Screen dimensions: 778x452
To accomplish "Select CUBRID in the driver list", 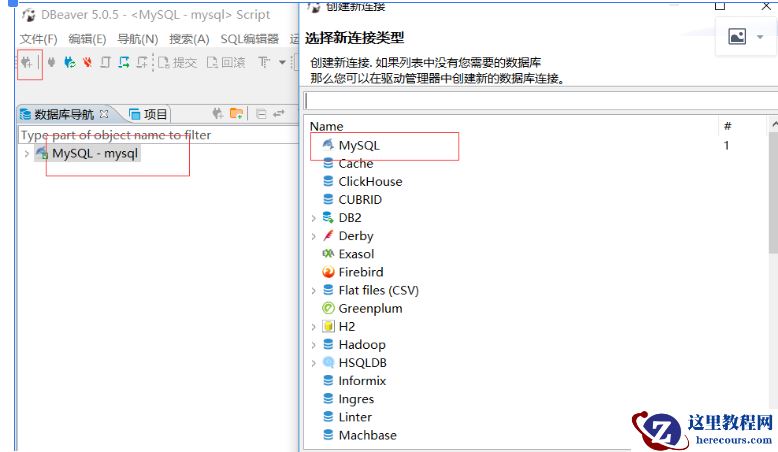I will click(360, 199).
